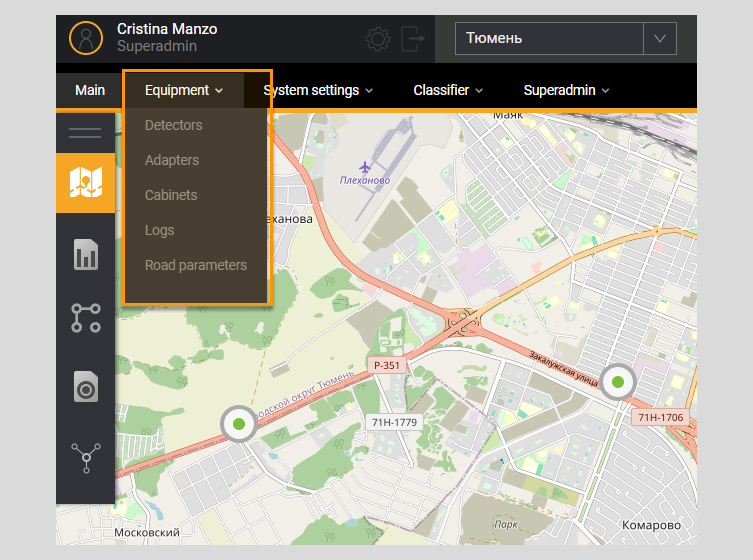Open the Тюмень city dropdown
The image size is (753, 560).
click(x=566, y=38)
